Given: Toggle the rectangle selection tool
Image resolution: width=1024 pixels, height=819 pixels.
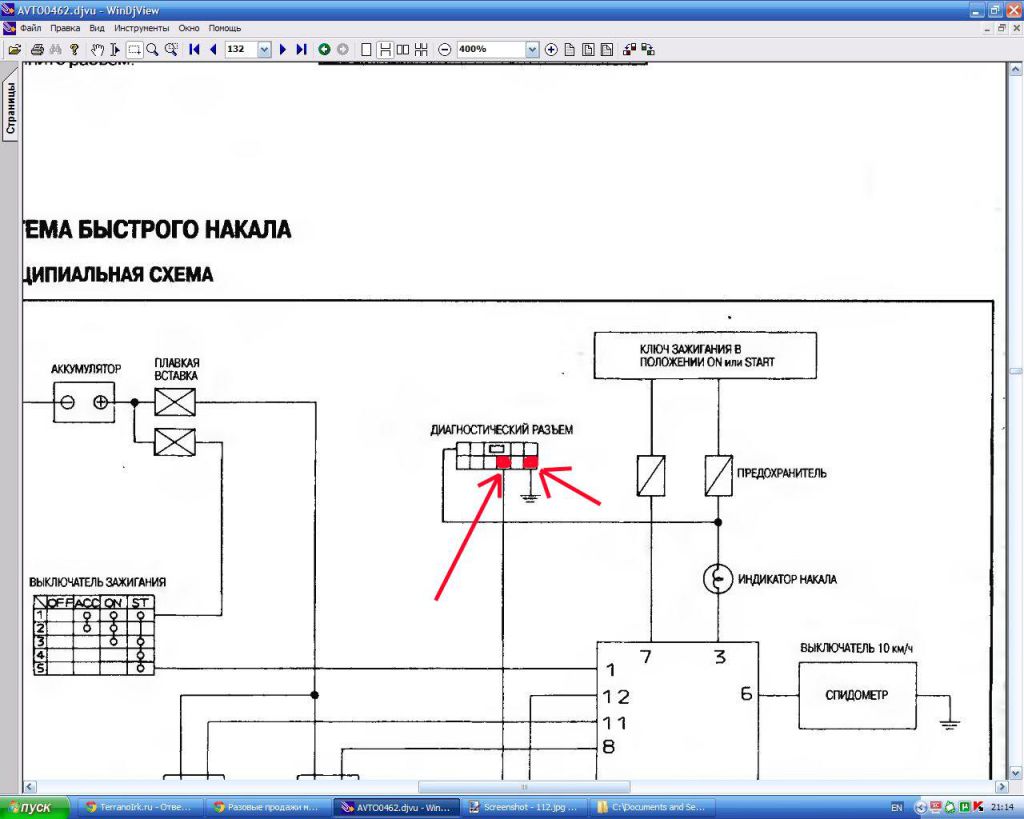Looking at the screenshot, I should 133,49.
